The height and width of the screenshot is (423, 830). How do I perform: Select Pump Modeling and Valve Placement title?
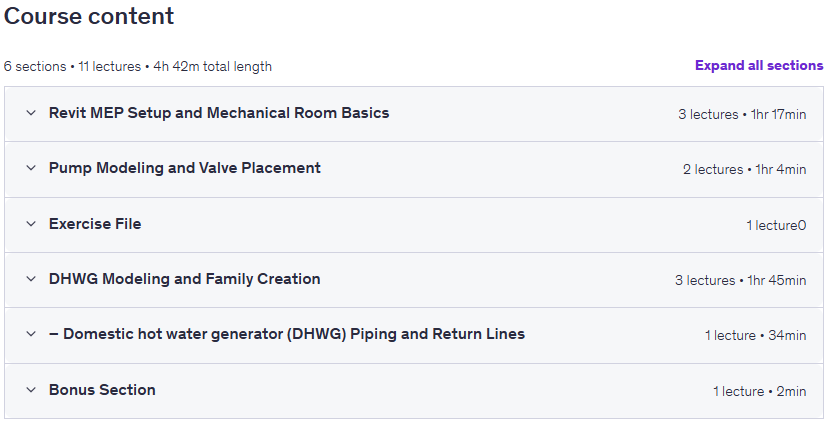tap(185, 168)
